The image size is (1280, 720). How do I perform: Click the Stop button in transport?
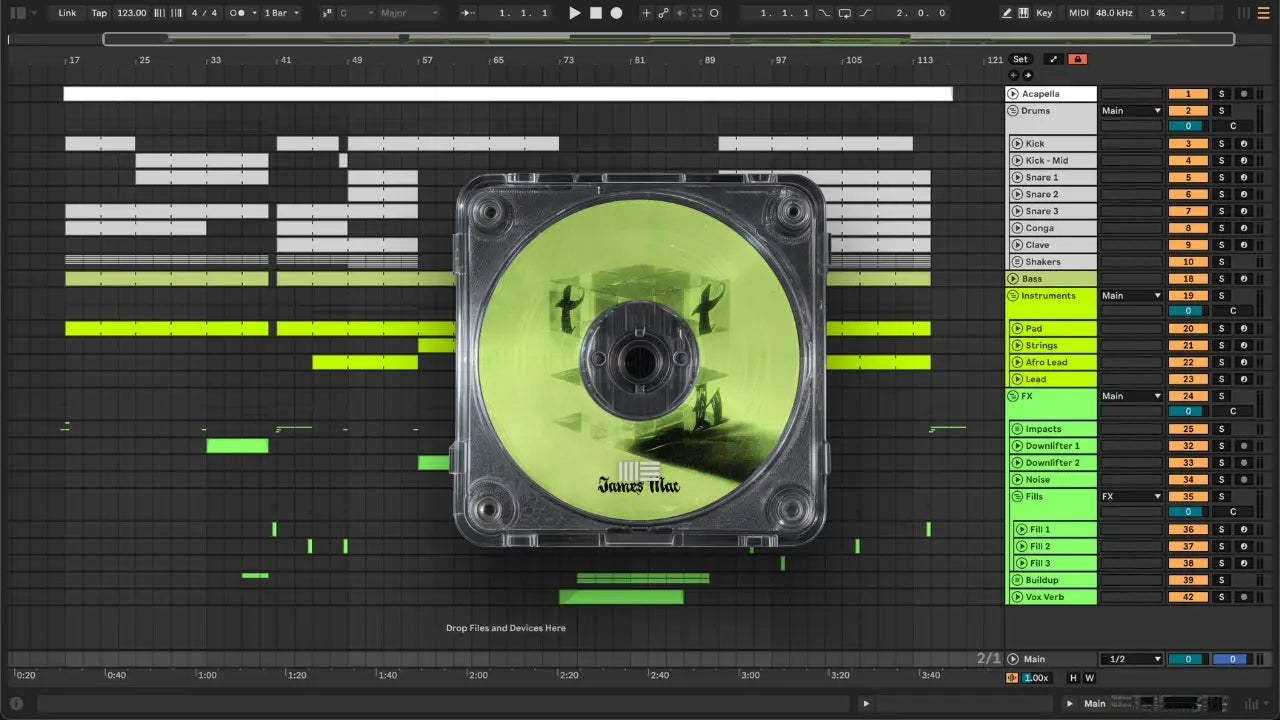tap(596, 13)
